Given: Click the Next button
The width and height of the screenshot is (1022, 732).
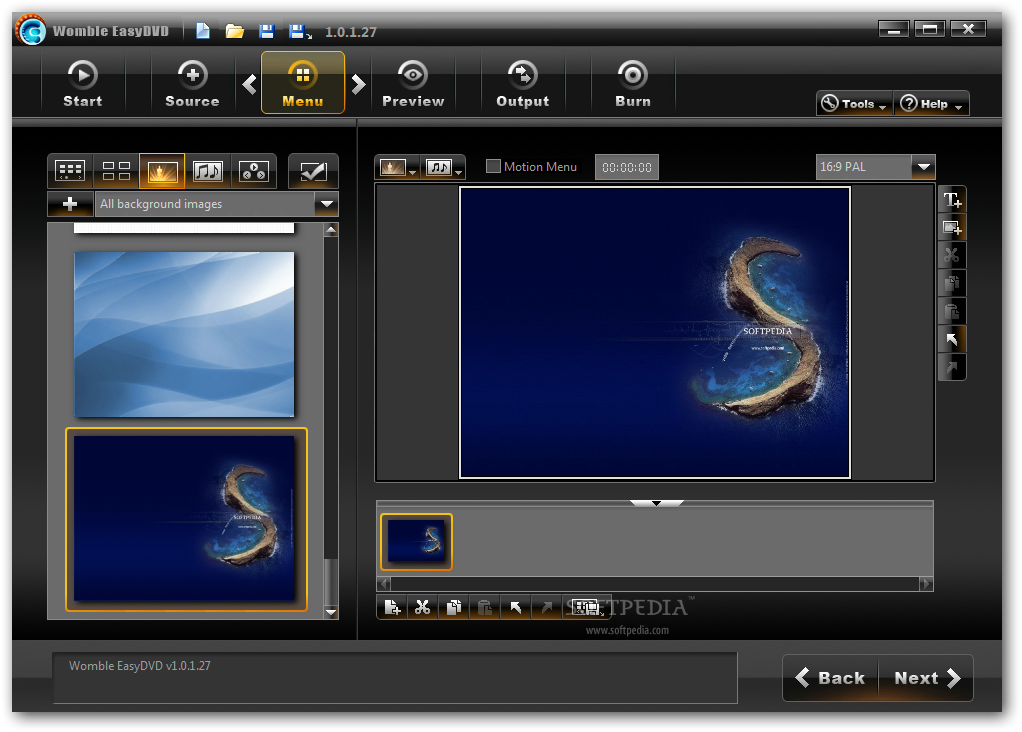Looking at the screenshot, I should click(x=926, y=678).
